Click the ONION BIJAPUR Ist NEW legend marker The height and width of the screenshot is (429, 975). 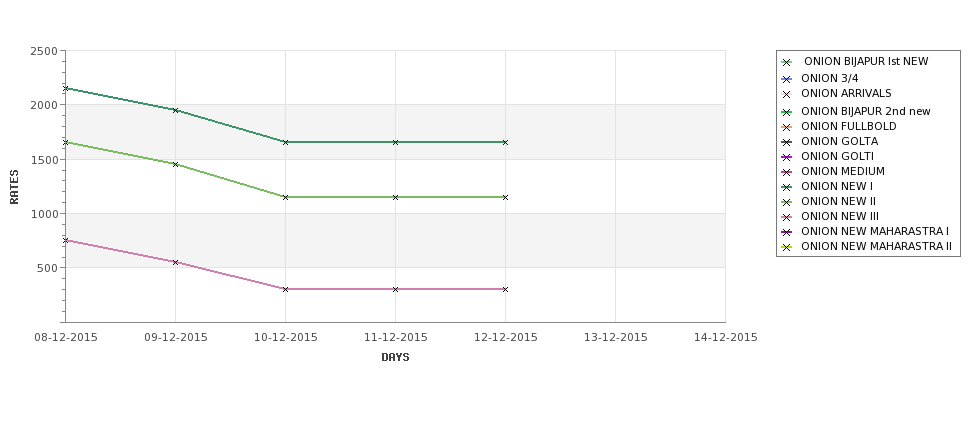787,62
